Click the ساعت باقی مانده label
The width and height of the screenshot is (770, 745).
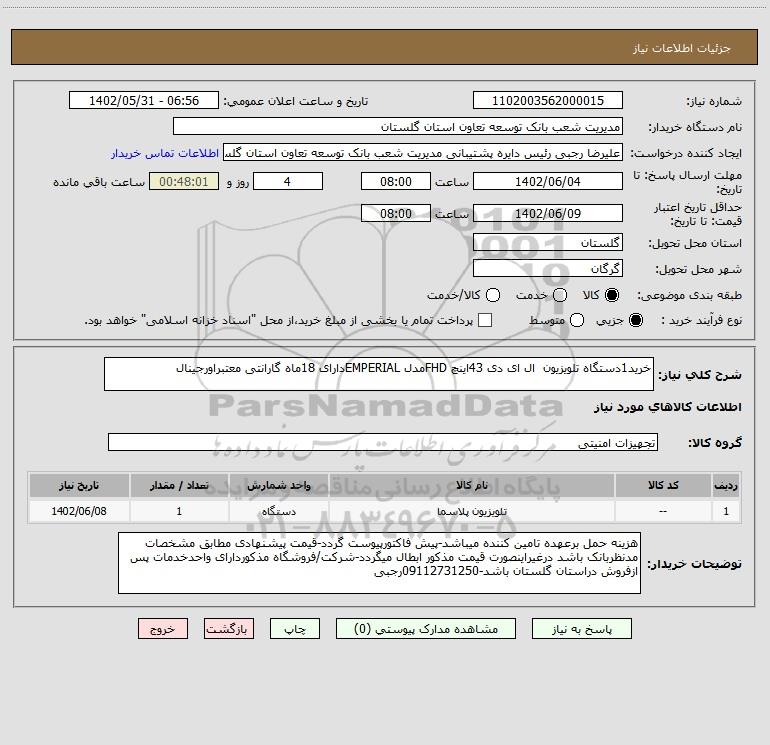click(99, 182)
